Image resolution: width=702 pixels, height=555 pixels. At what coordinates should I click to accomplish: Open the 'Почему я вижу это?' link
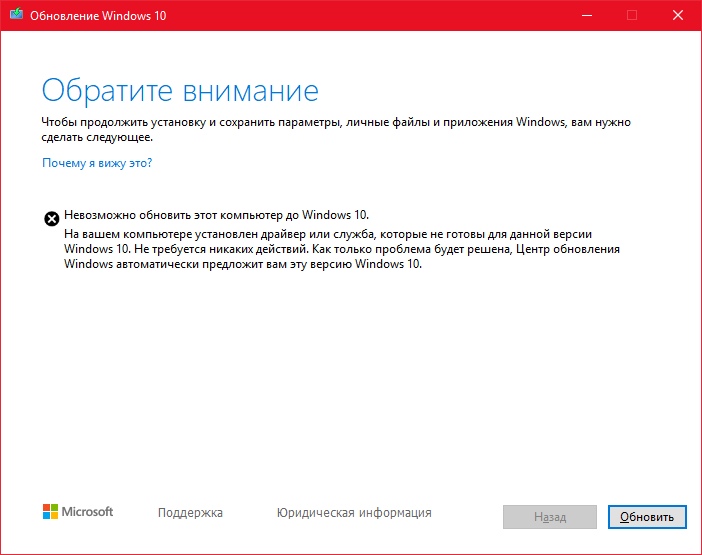pos(97,163)
